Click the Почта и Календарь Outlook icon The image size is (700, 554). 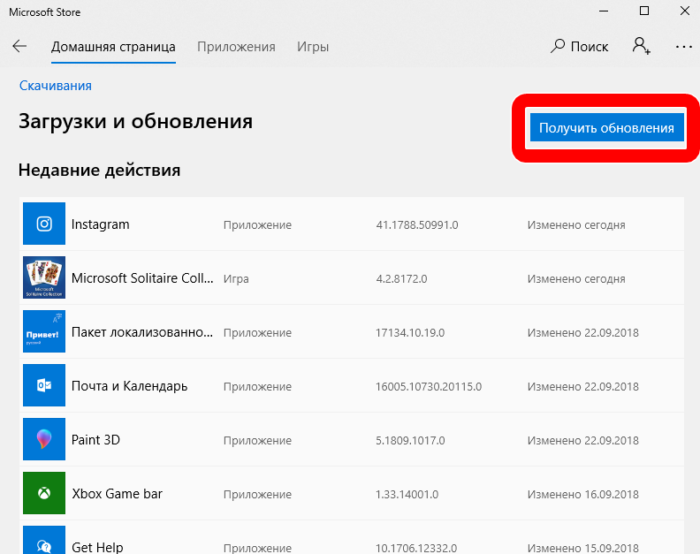(x=44, y=385)
